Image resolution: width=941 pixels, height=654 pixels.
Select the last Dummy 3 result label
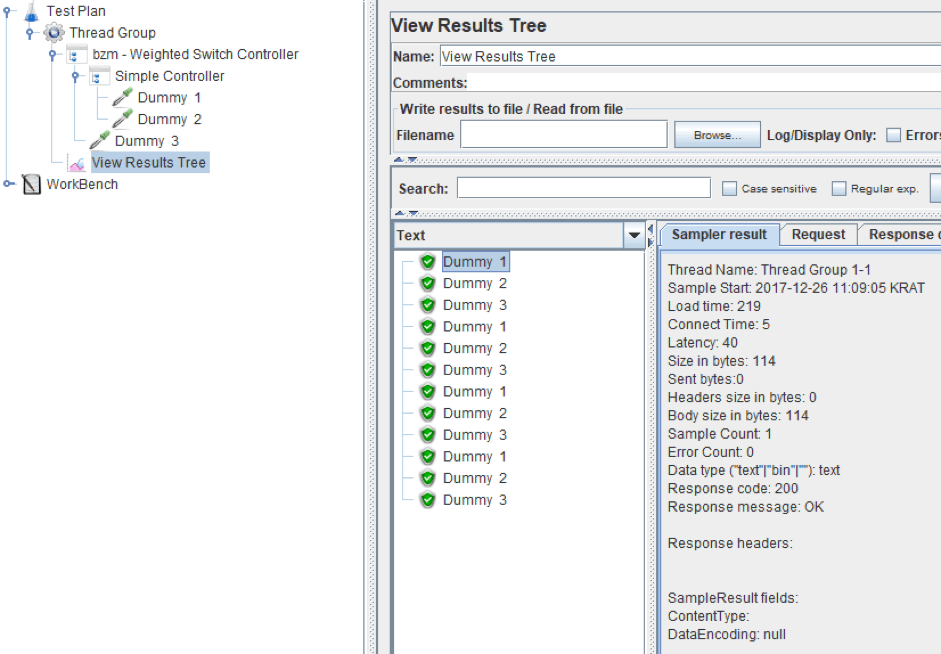[475, 500]
